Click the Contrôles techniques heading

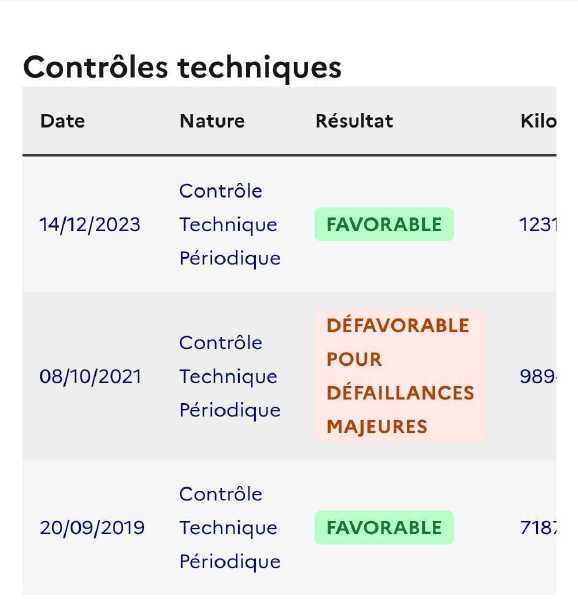tap(182, 68)
